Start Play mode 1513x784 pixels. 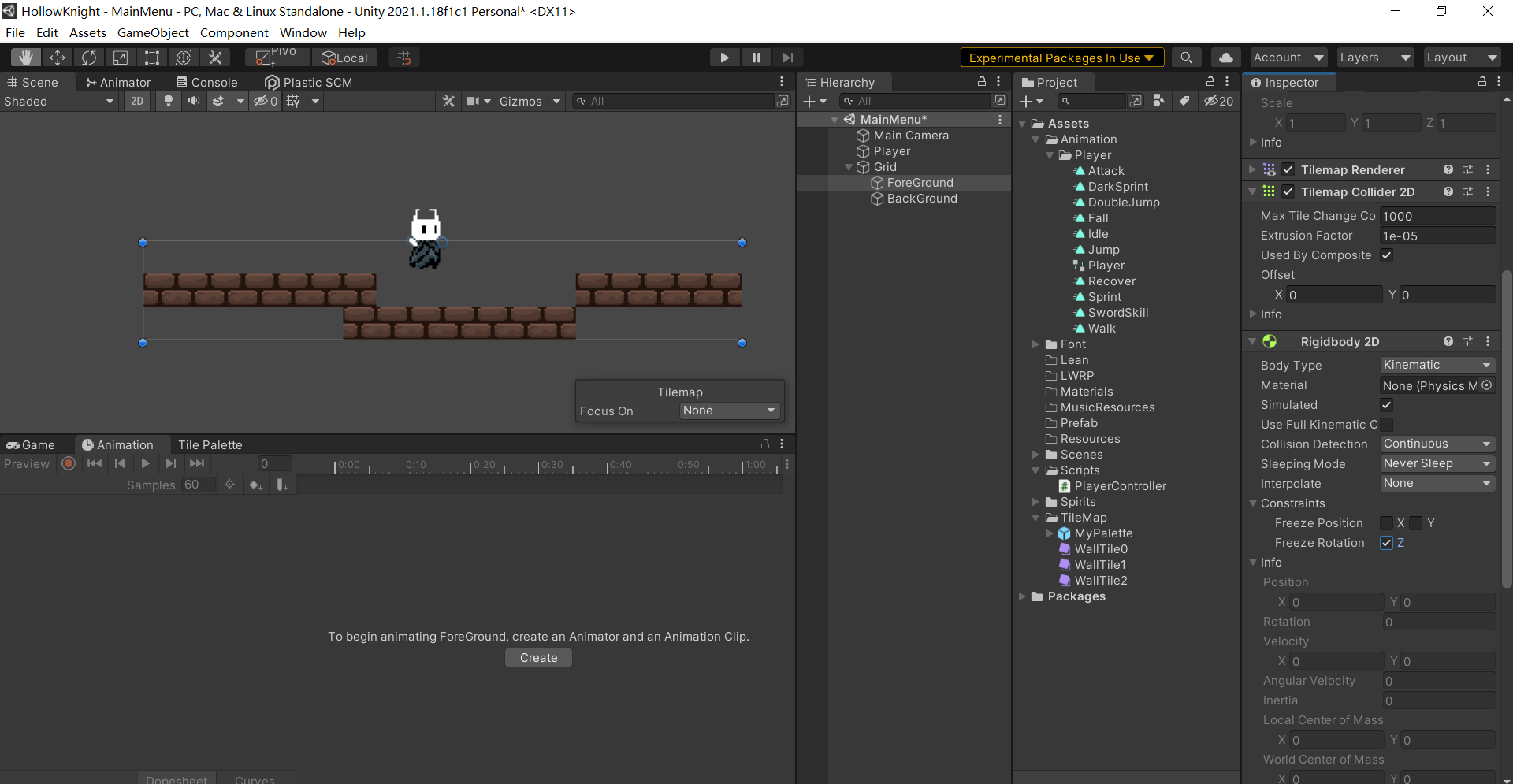724,58
